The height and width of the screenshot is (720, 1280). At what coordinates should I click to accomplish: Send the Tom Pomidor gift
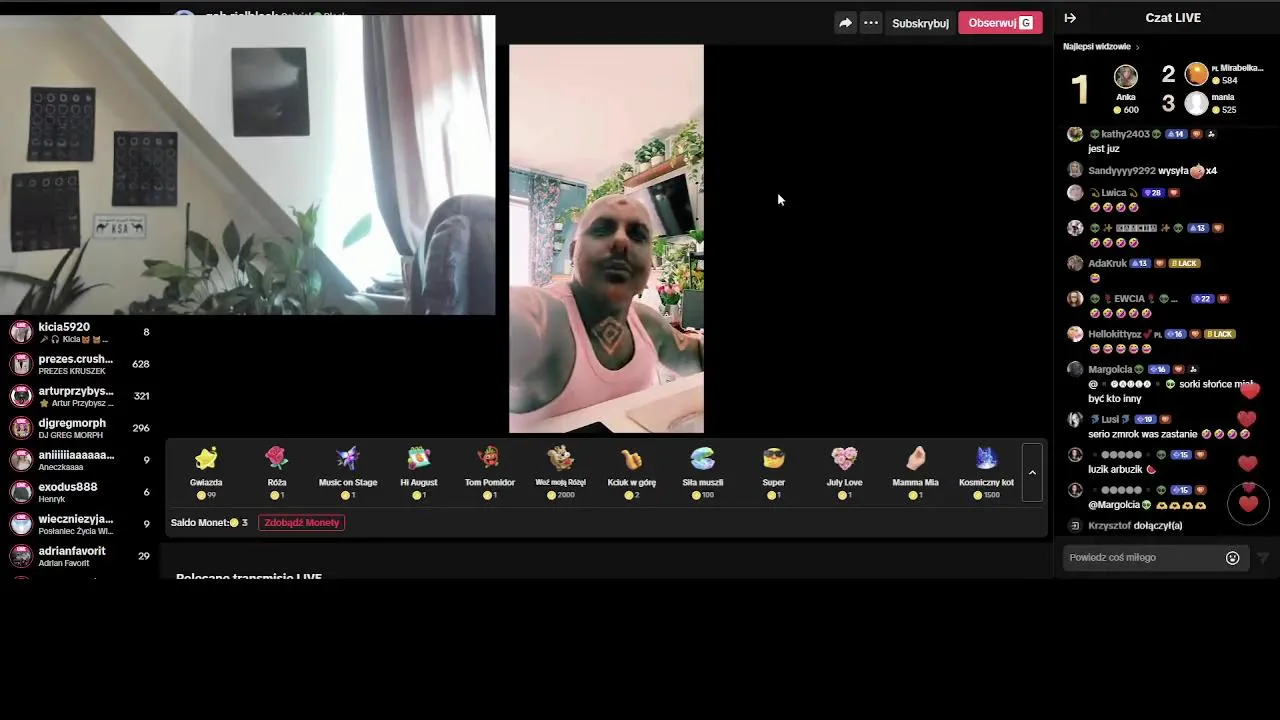pyautogui.click(x=489, y=472)
